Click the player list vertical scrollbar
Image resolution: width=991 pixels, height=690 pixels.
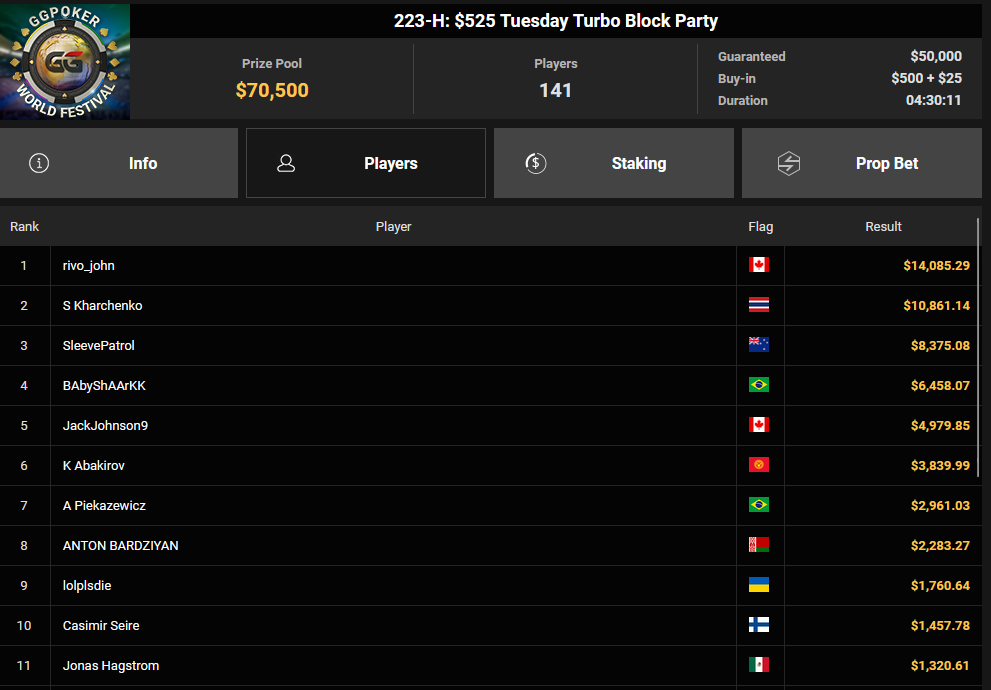click(x=978, y=348)
